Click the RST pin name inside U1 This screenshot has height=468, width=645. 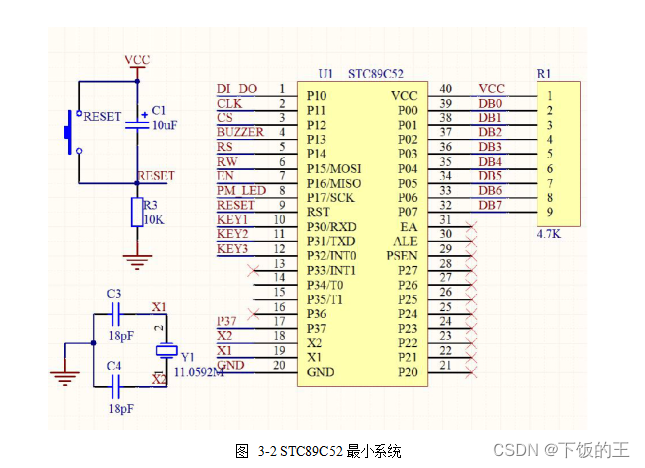(x=318, y=212)
